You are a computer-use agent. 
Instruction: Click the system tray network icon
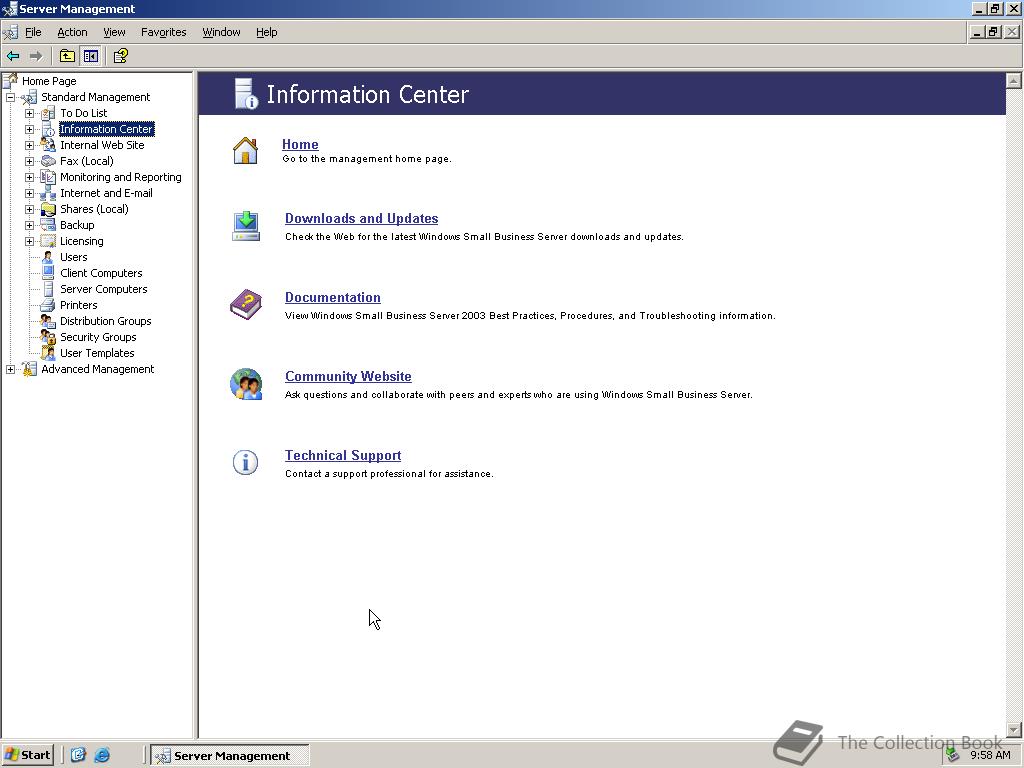[952, 755]
